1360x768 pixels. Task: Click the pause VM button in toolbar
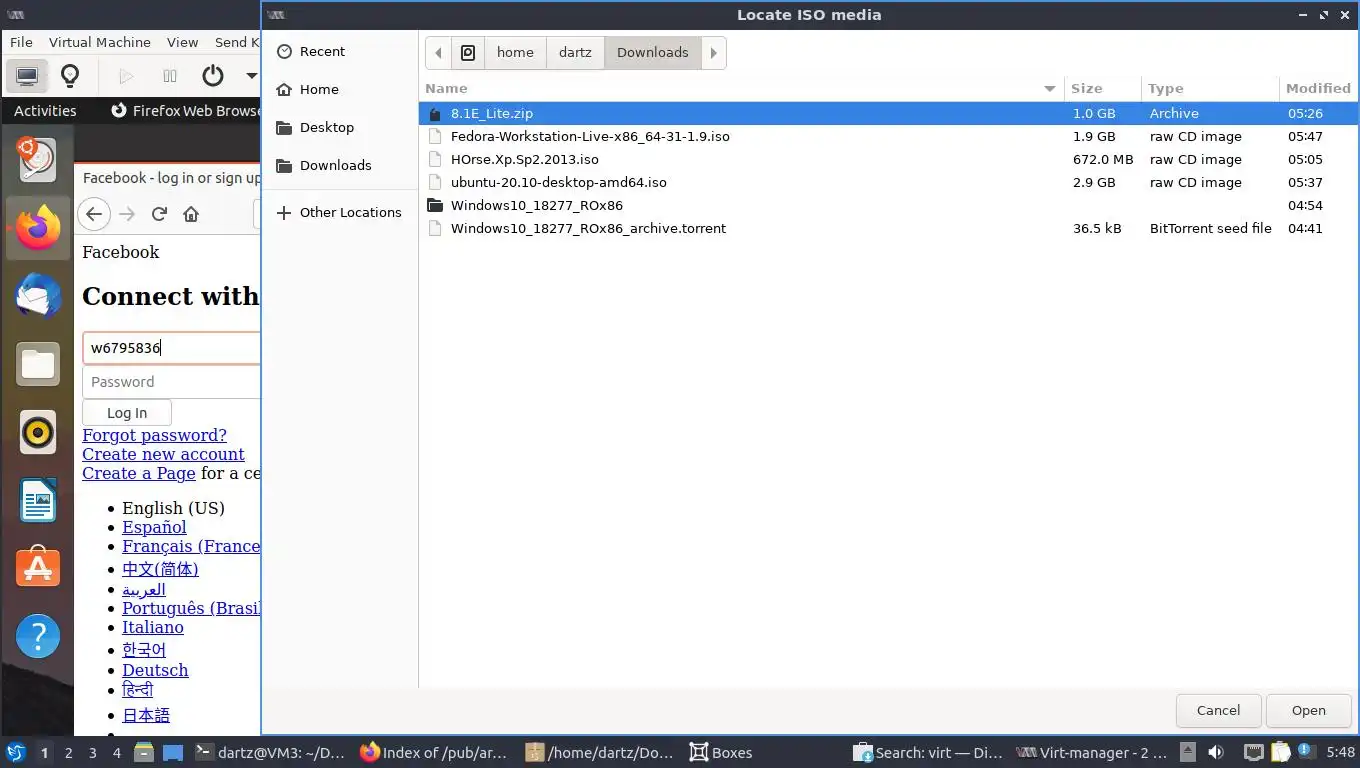169,76
